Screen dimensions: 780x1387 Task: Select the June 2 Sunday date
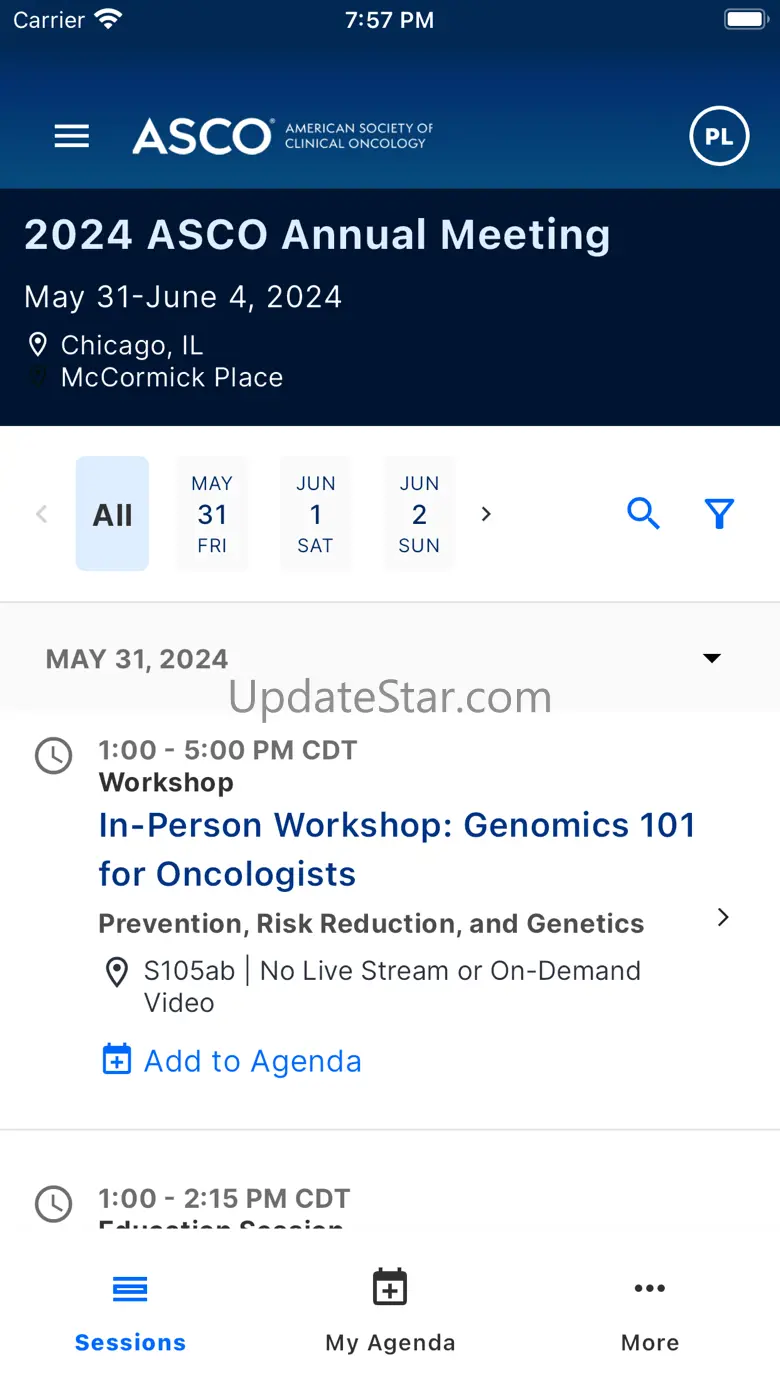pyautogui.click(x=419, y=514)
